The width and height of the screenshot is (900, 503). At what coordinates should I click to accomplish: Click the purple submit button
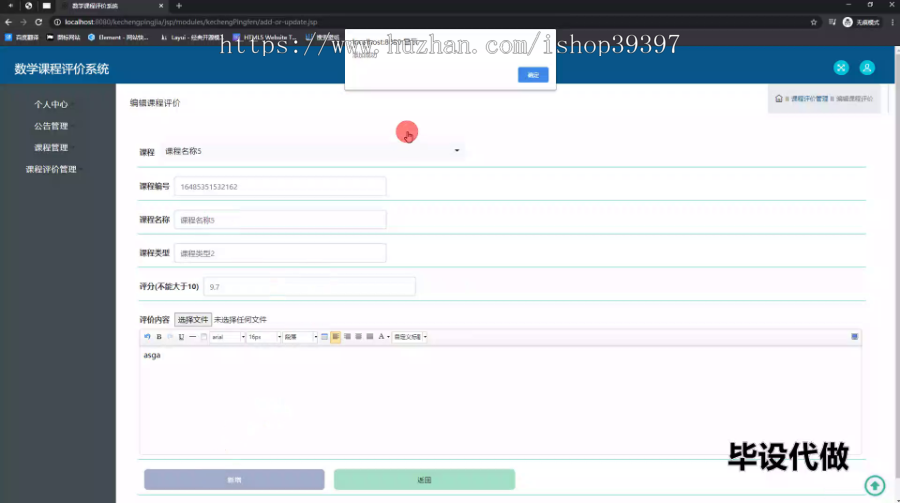234,479
